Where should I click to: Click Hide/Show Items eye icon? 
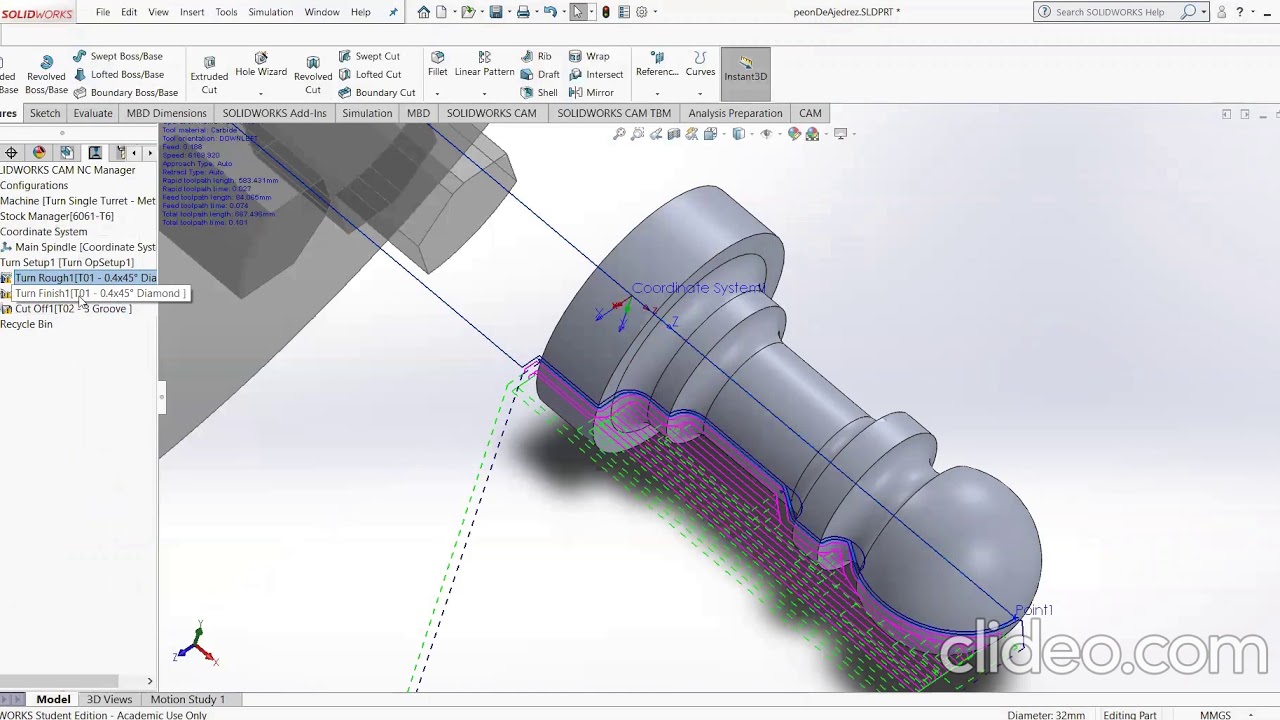[767, 134]
